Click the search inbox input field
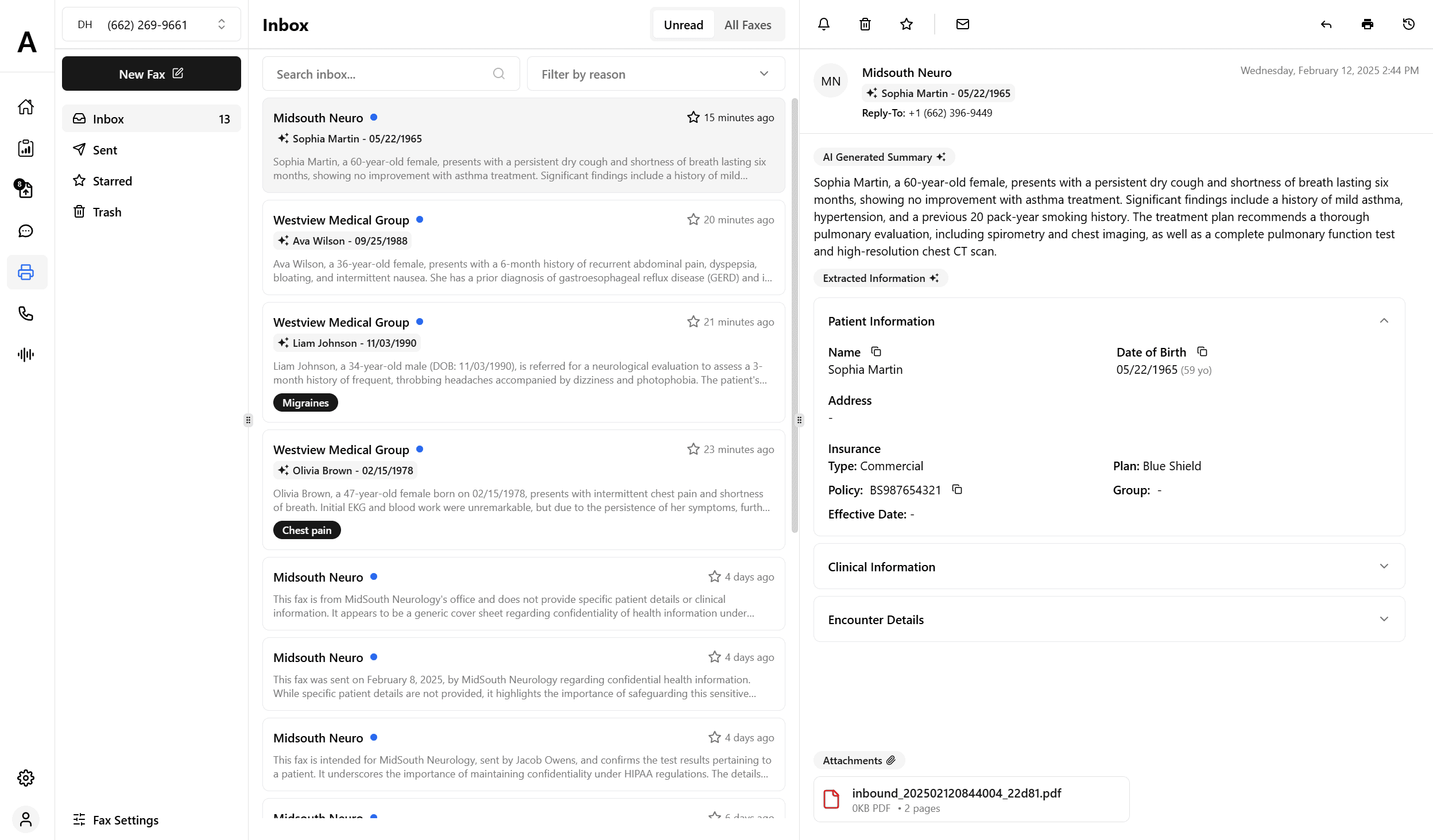1433x840 pixels. click(390, 74)
